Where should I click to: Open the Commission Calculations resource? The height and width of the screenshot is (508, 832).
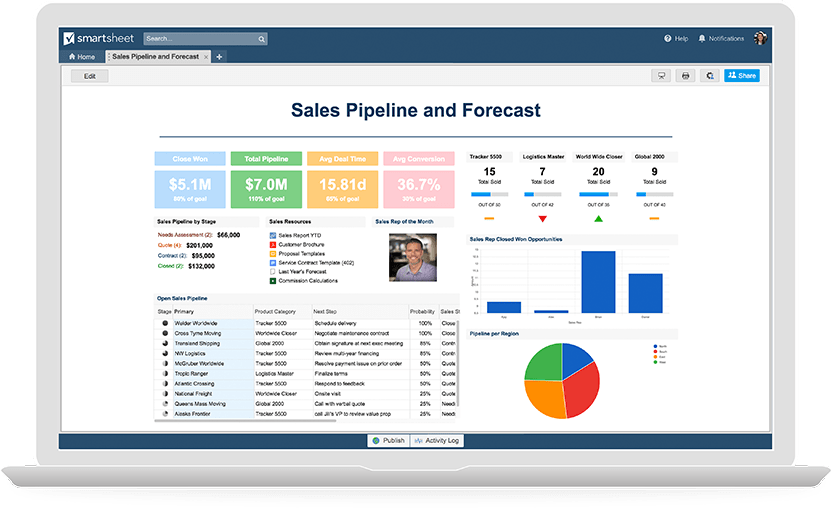click(x=313, y=280)
